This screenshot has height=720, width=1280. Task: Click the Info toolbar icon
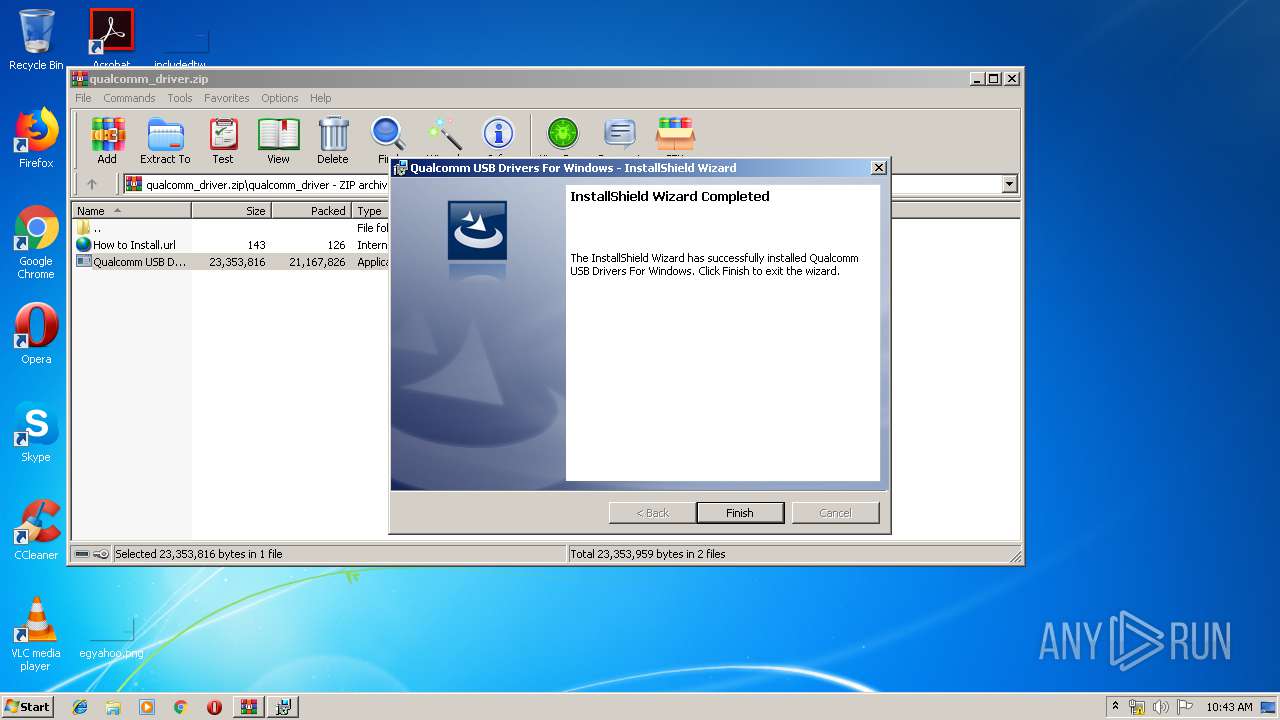[x=498, y=136]
